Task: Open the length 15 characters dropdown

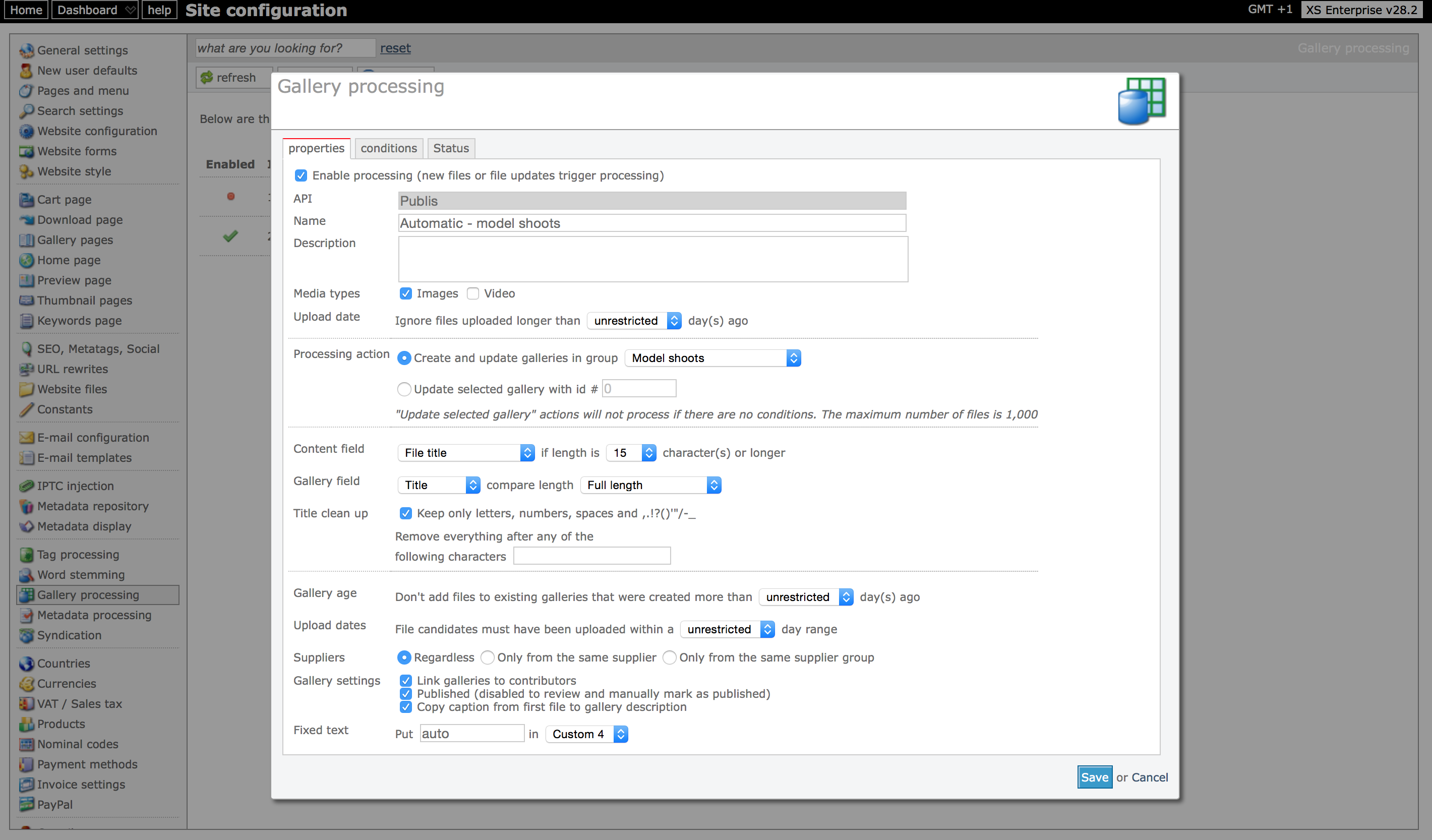Action: tap(631, 453)
